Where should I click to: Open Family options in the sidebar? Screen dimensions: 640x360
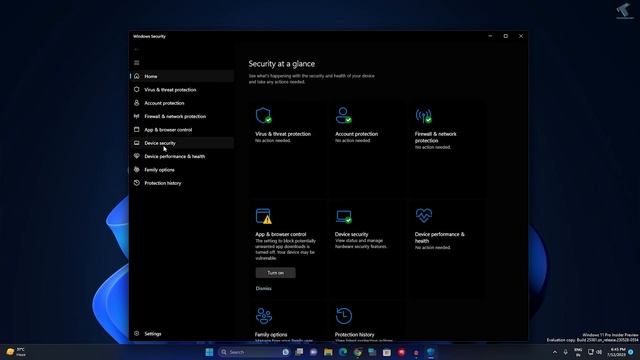(x=182, y=170)
